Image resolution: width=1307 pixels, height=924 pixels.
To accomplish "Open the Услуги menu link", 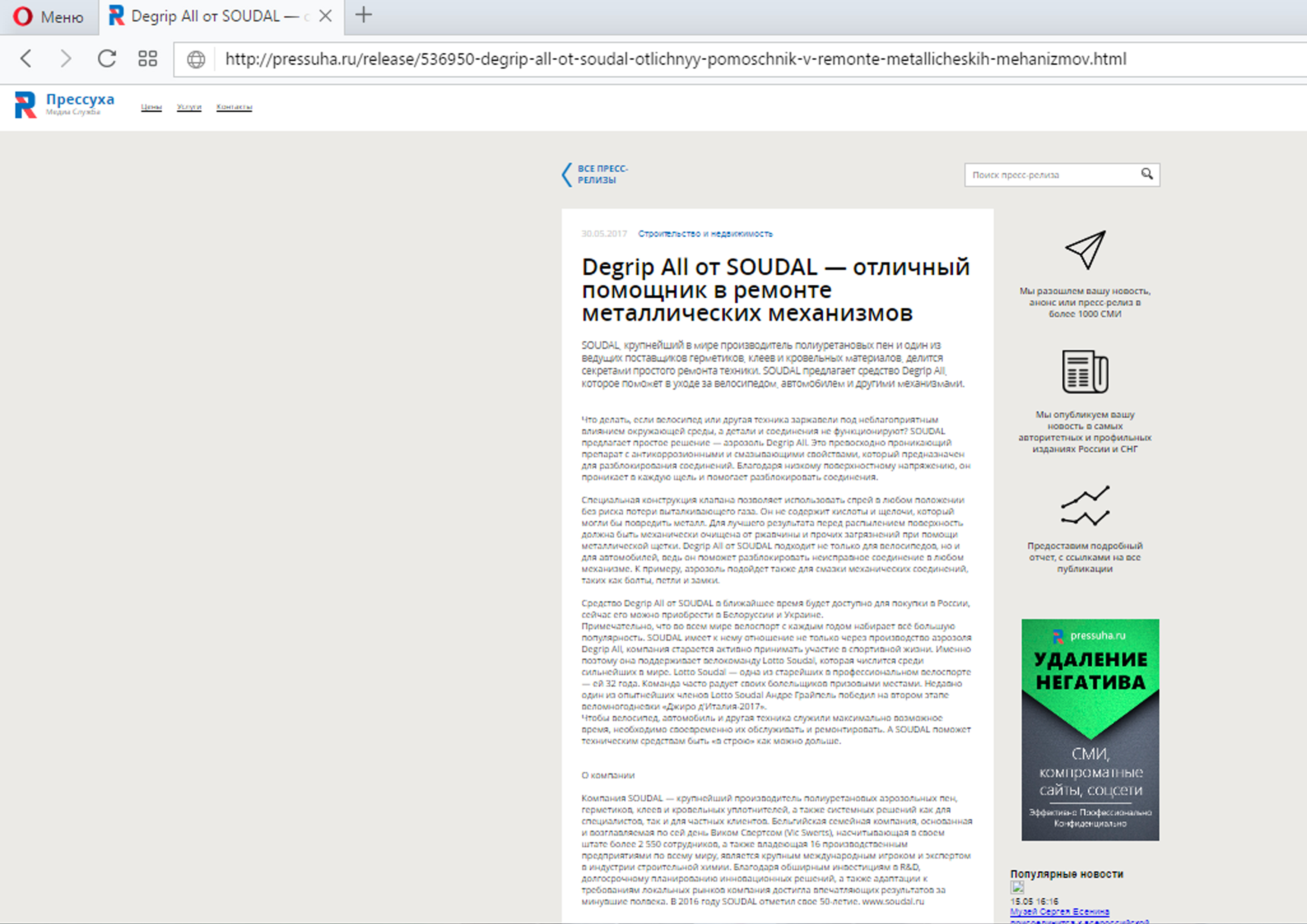I will click(189, 107).
